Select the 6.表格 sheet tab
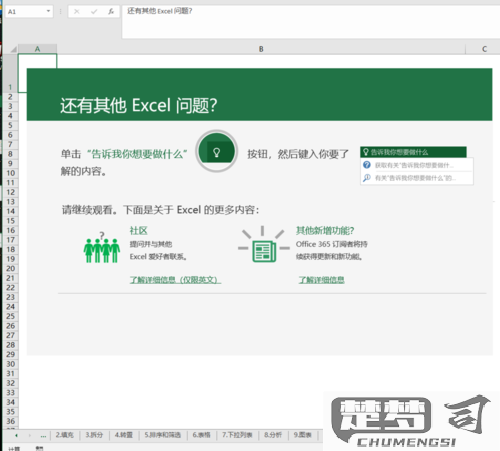Image resolution: width=500 pixels, height=451 pixels. (201, 435)
